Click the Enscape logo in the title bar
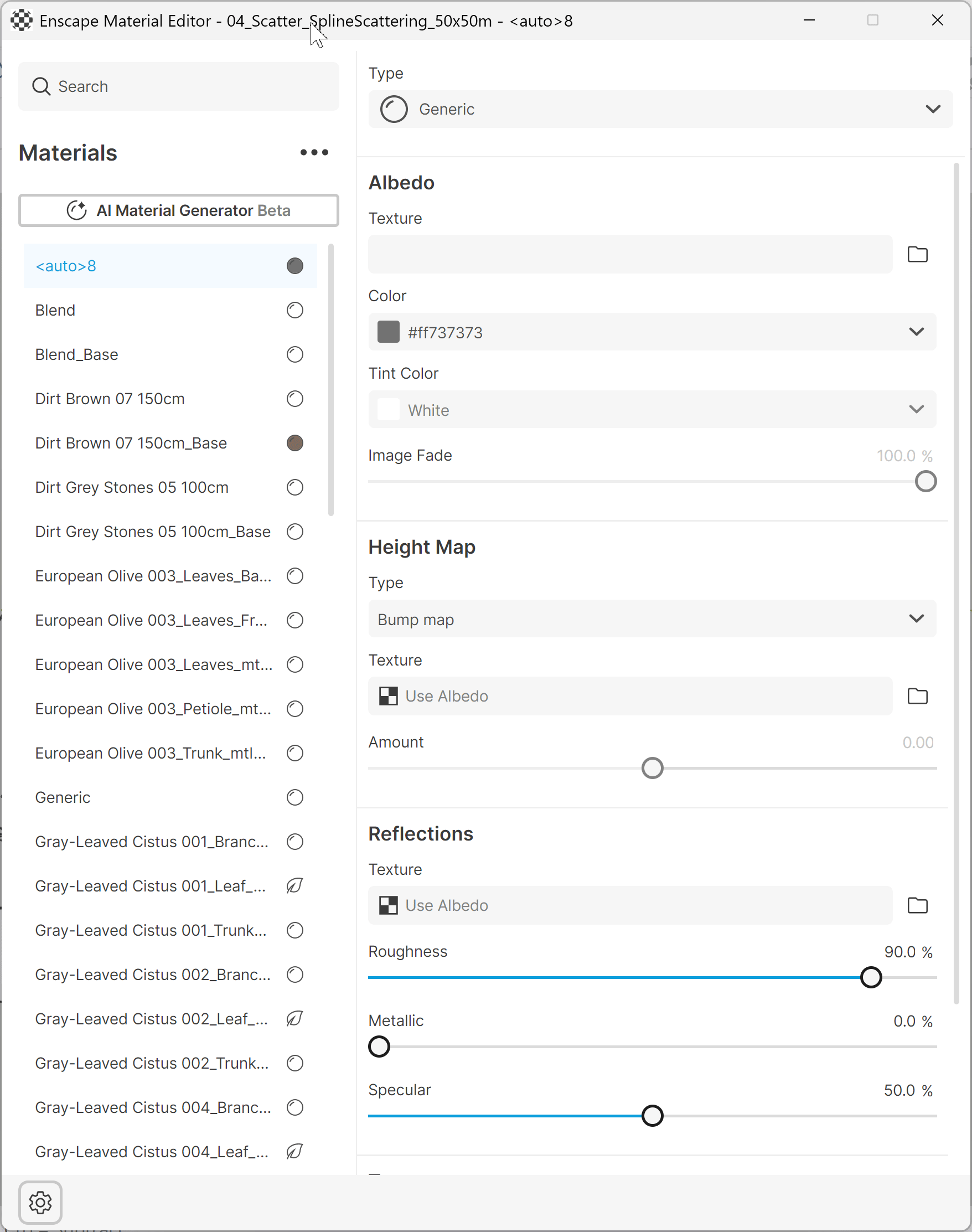Image resolution: width=972 pixels, height=1232 pixels. click(22, 20)
